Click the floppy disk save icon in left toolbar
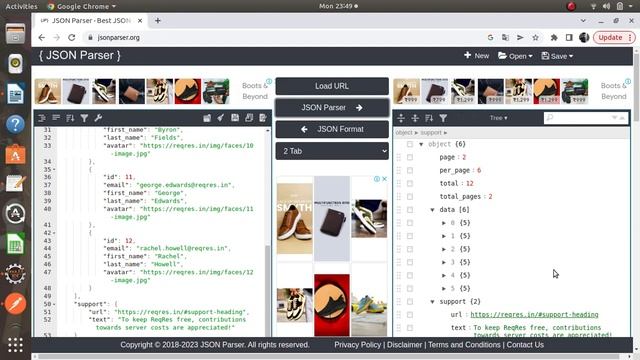This screenshot has height=360, width=640. [x=235, y=118]
